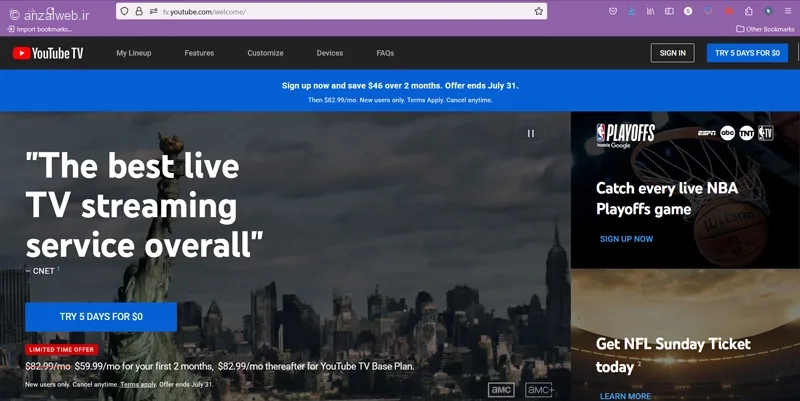
Task: Open the Other Bookmarks folder
Action: click(765, 29)
